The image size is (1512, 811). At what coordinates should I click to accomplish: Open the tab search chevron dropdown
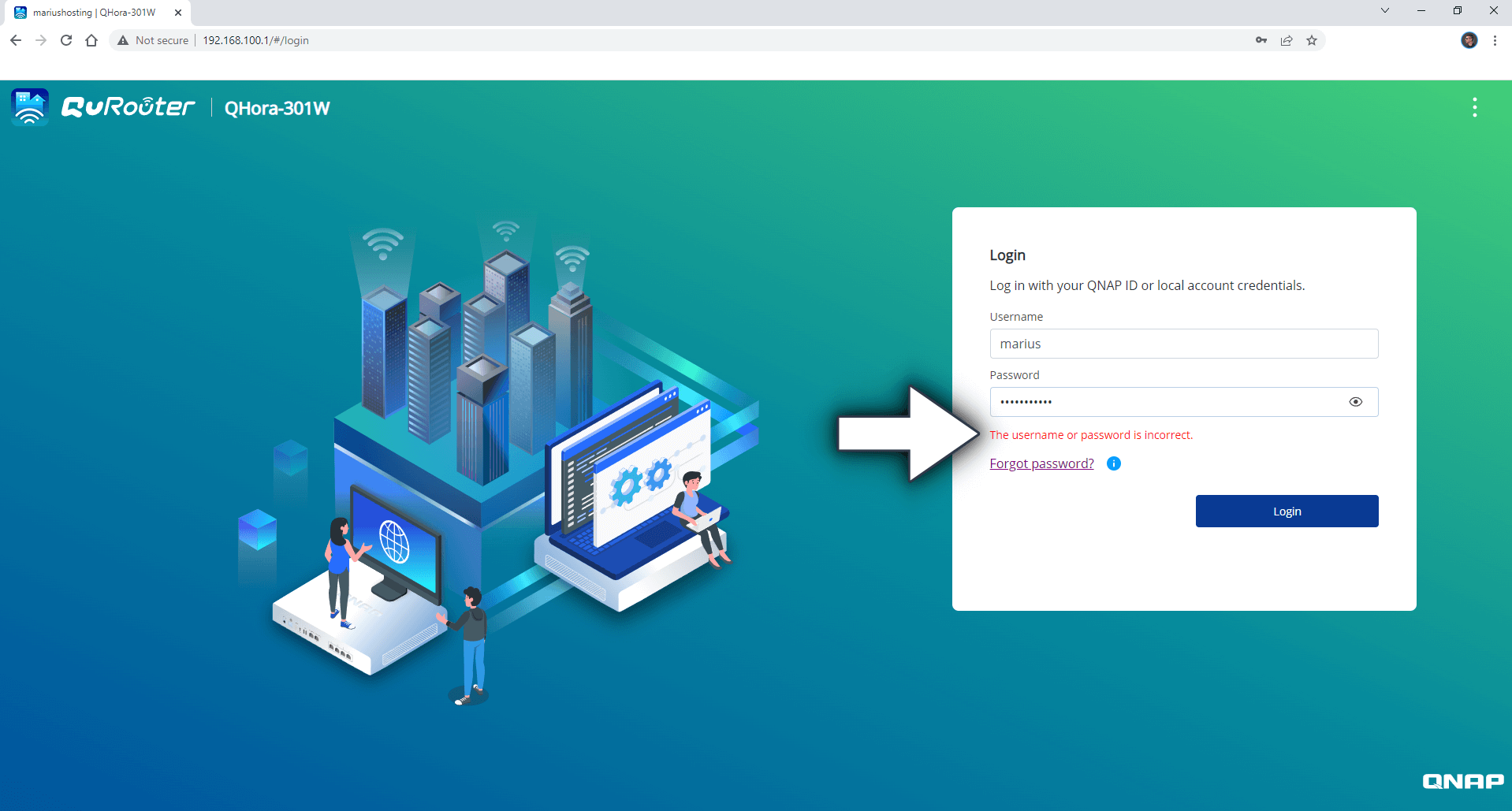pyautogui.click(x=1385, y=10)
